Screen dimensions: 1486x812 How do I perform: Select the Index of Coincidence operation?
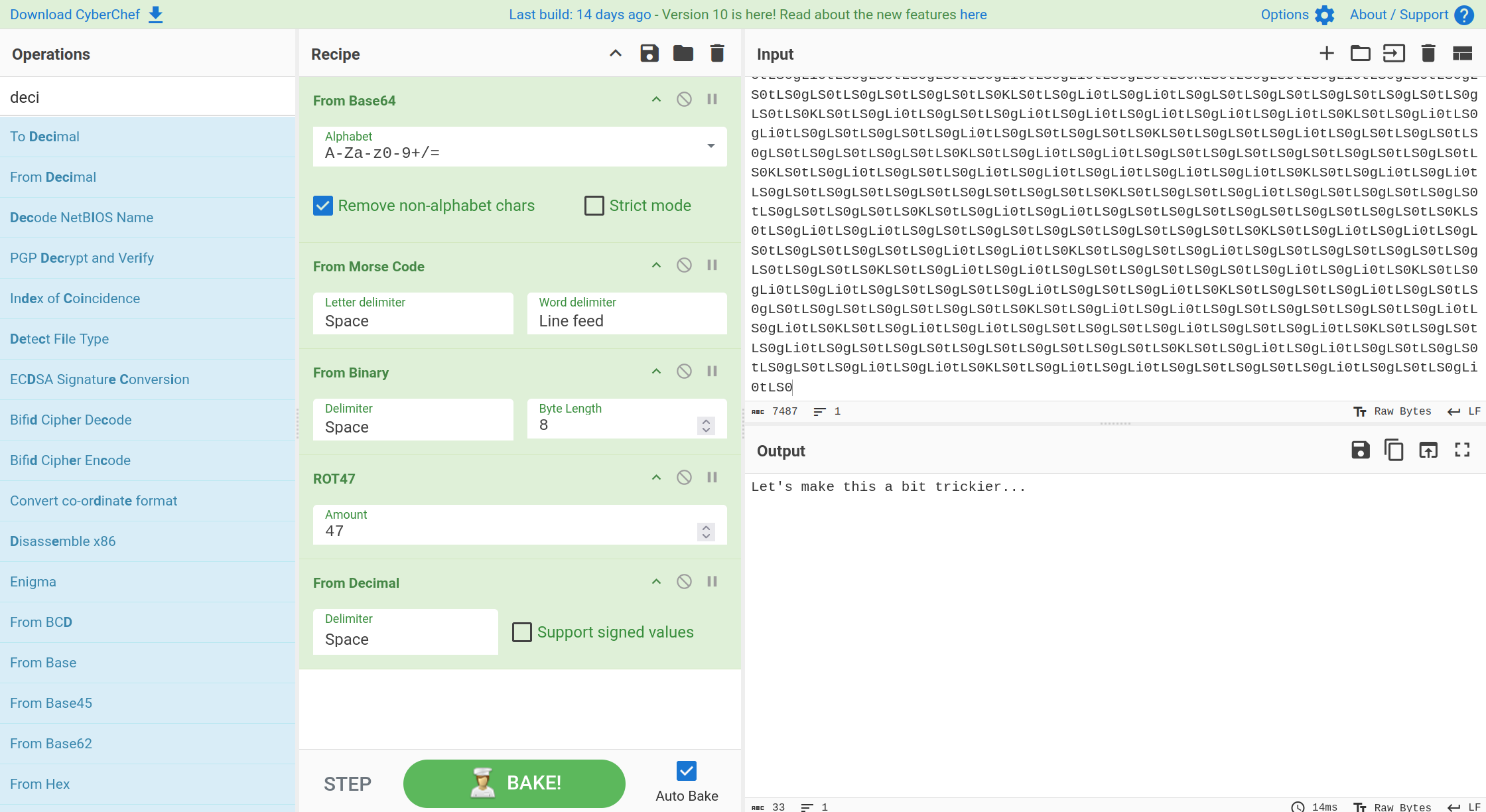[x=148, y=299]
